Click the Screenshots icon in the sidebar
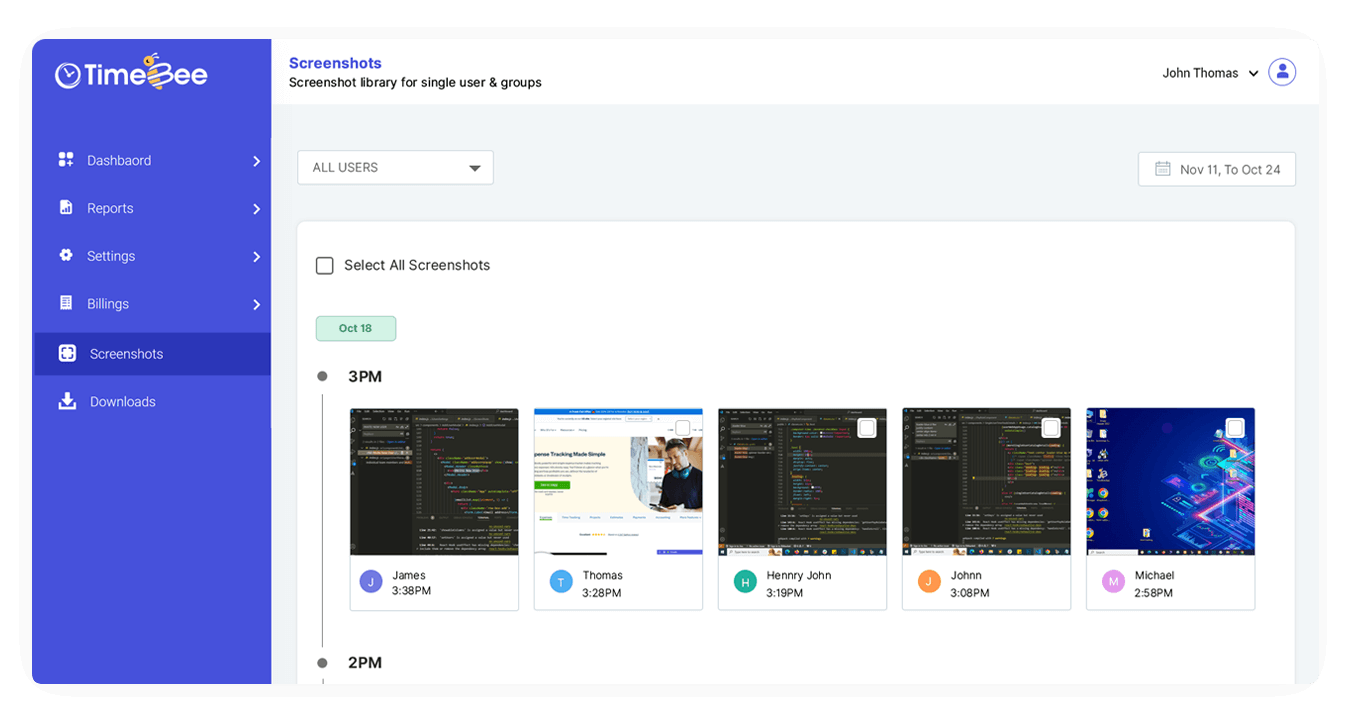Image resolution: width=1345 pixels, height=724 pixels. (65, 353)
